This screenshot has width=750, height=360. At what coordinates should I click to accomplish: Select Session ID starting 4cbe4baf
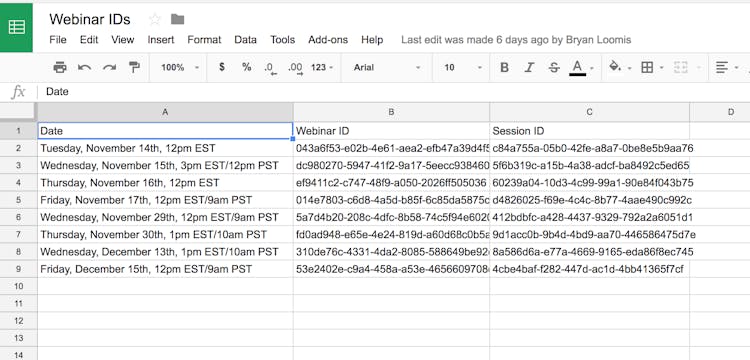pos(589,269)
